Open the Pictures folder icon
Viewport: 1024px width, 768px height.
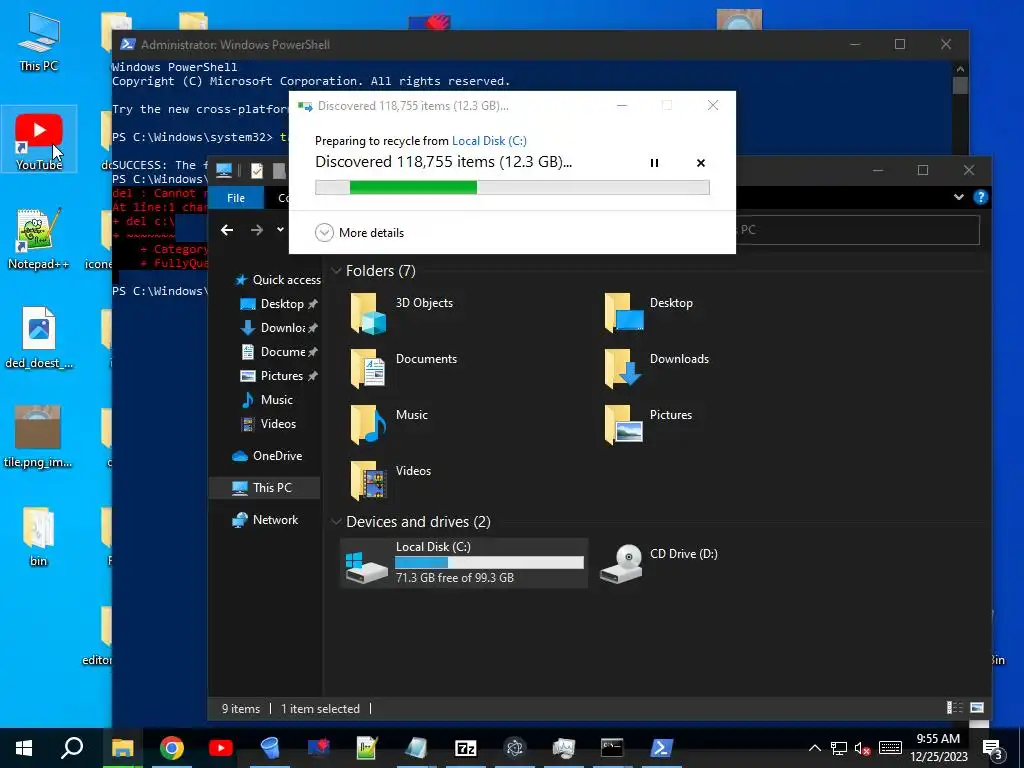point(624,424)
